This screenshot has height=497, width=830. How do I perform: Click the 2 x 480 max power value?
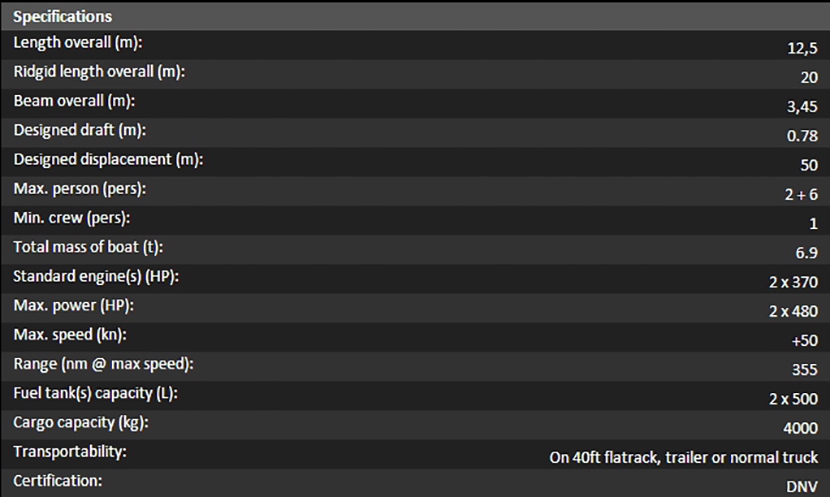794,311
